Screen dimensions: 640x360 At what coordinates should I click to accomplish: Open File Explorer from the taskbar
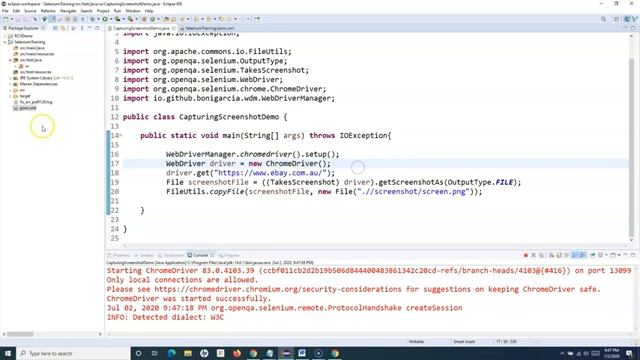[x=188, y=353]
